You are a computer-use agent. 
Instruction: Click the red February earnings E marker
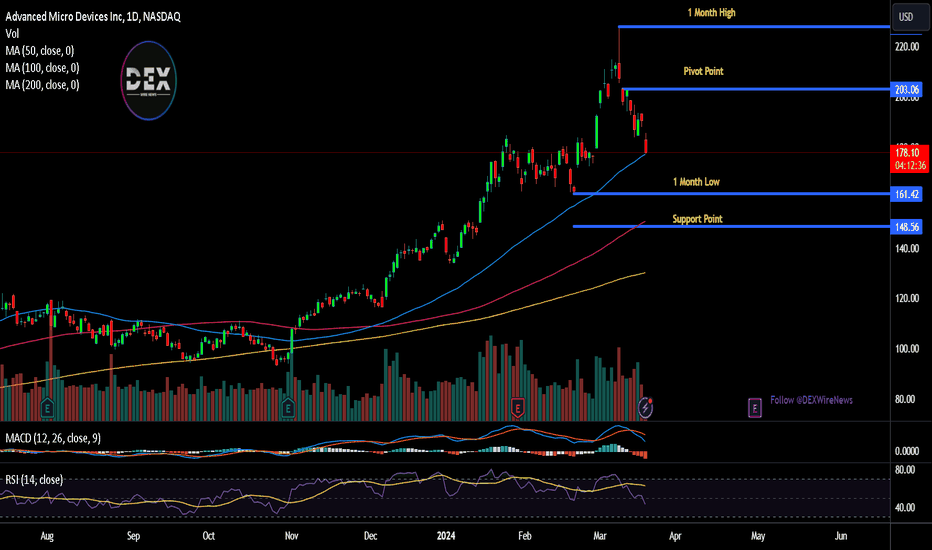(x=518, y=408)
